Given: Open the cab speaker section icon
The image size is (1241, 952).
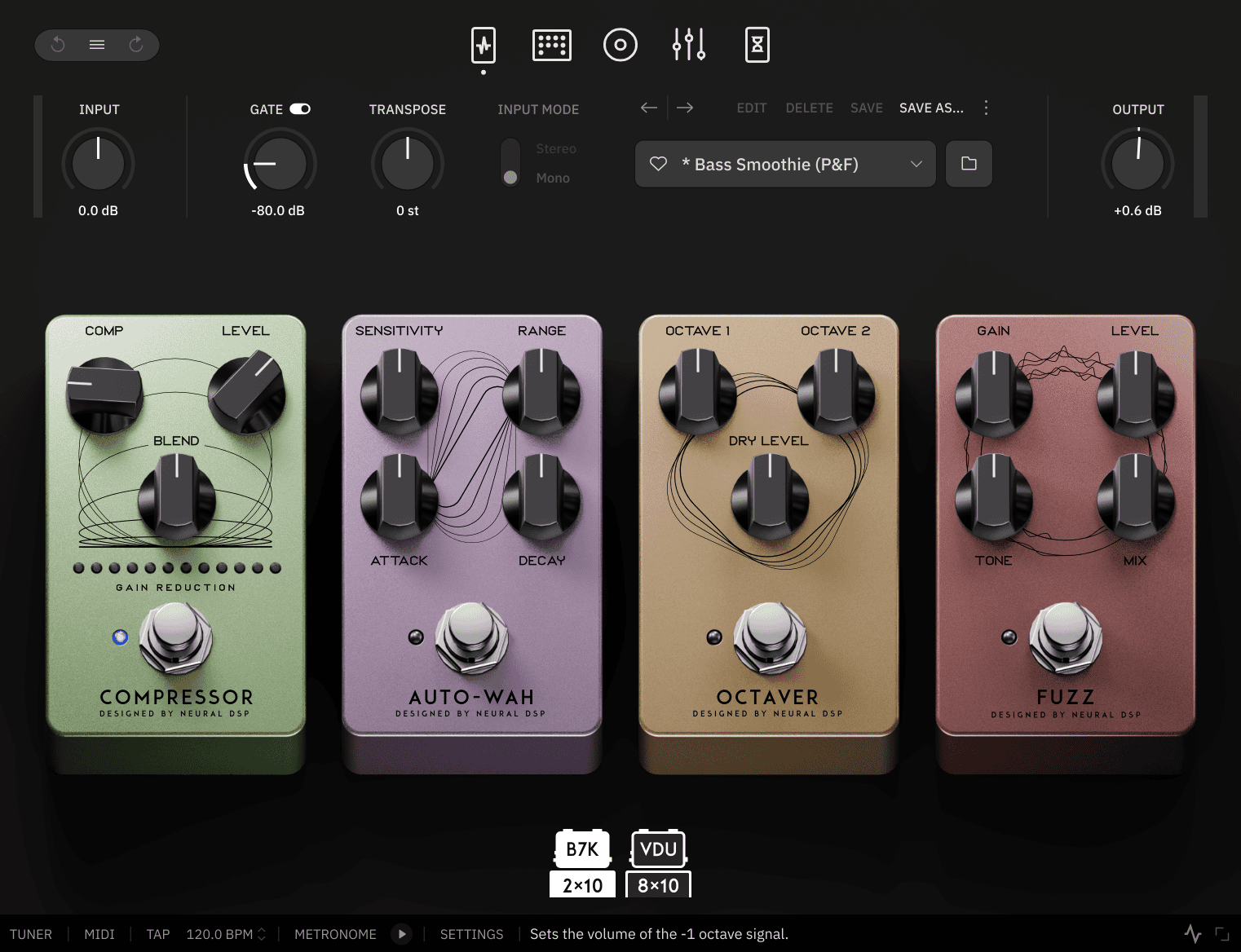Looking at the screenshot, I should point(620,45).
